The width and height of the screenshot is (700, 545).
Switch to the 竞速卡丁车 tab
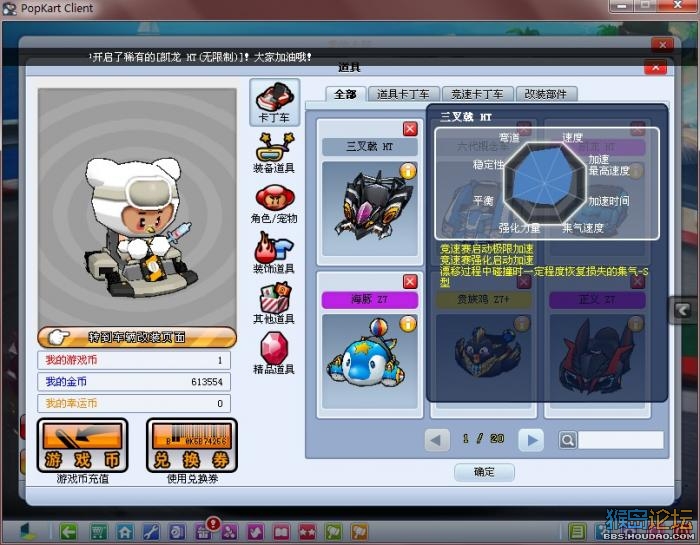click(477, 94)
